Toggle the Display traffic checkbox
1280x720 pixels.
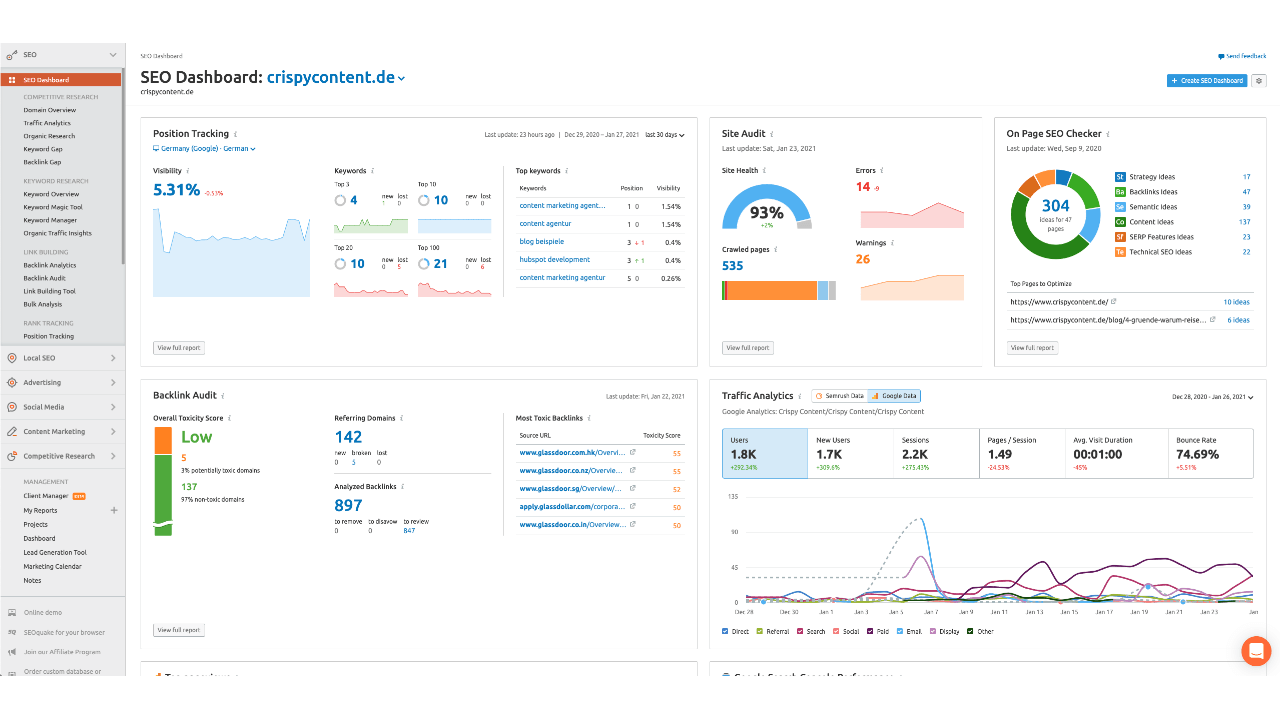click(x=933, y=632)
